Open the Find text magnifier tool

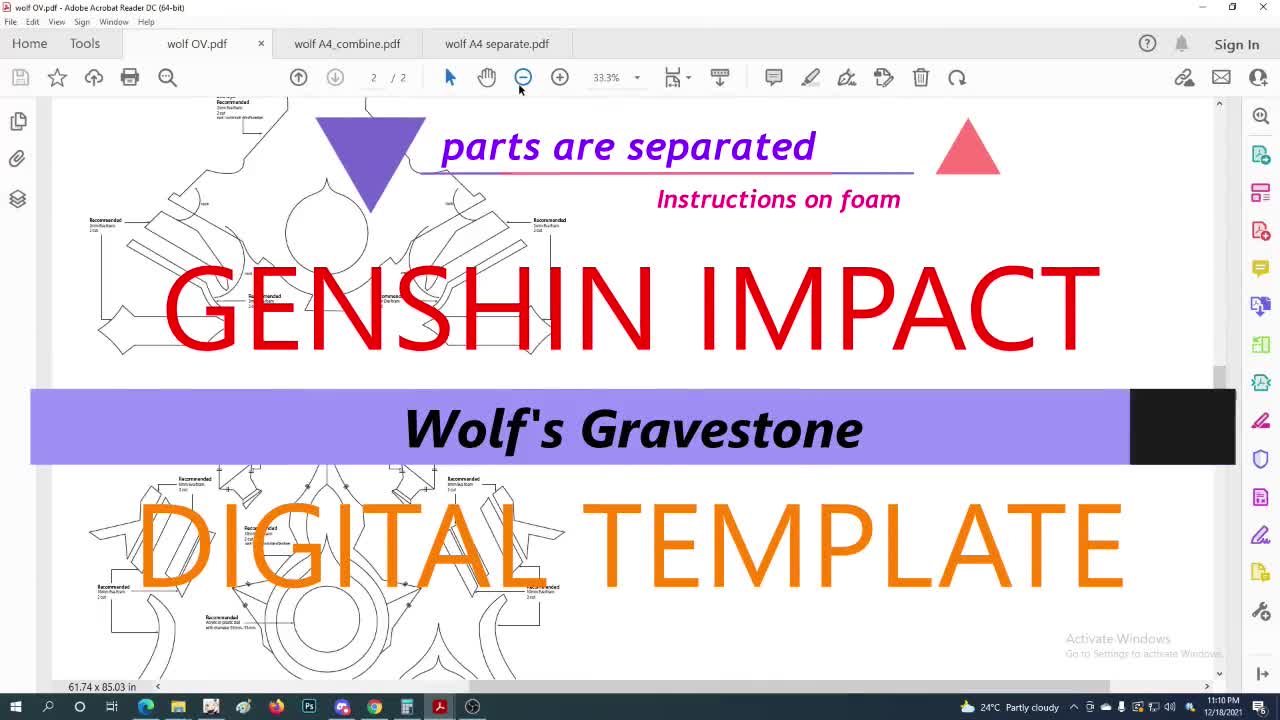(167, 77)
